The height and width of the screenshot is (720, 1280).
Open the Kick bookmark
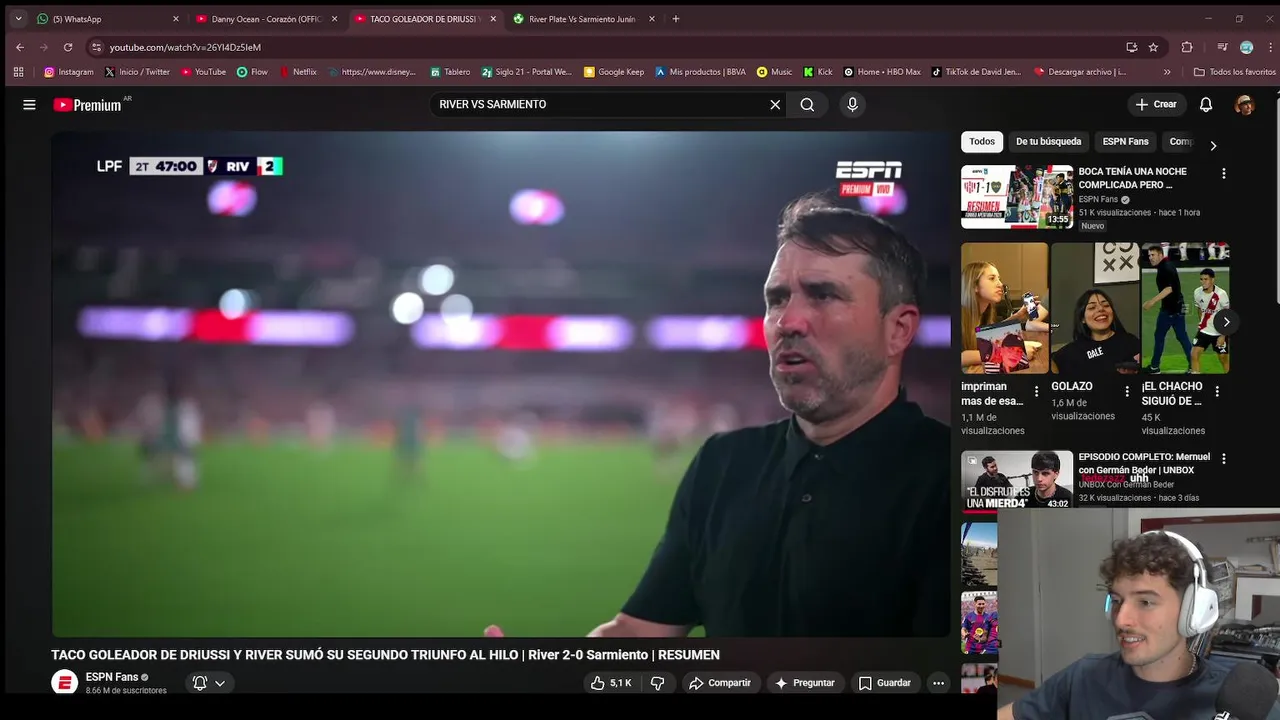click(818, 72)
